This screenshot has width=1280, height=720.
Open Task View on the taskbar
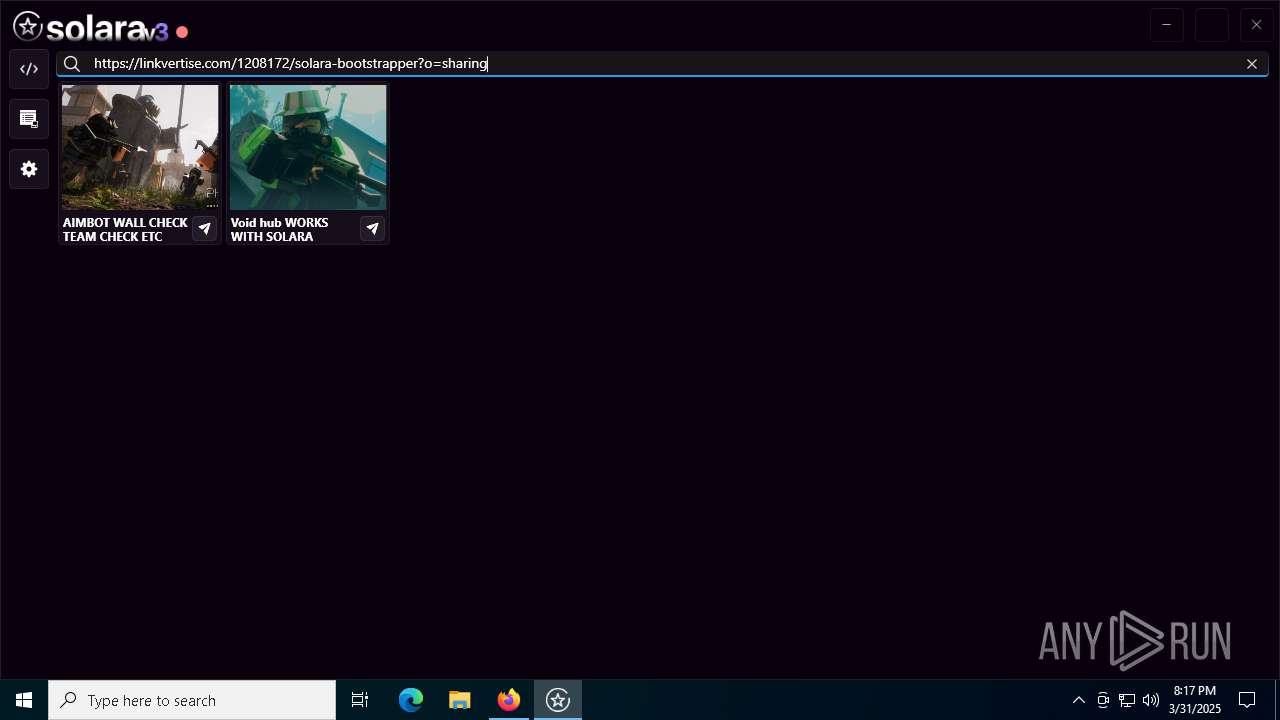[360, 700]
